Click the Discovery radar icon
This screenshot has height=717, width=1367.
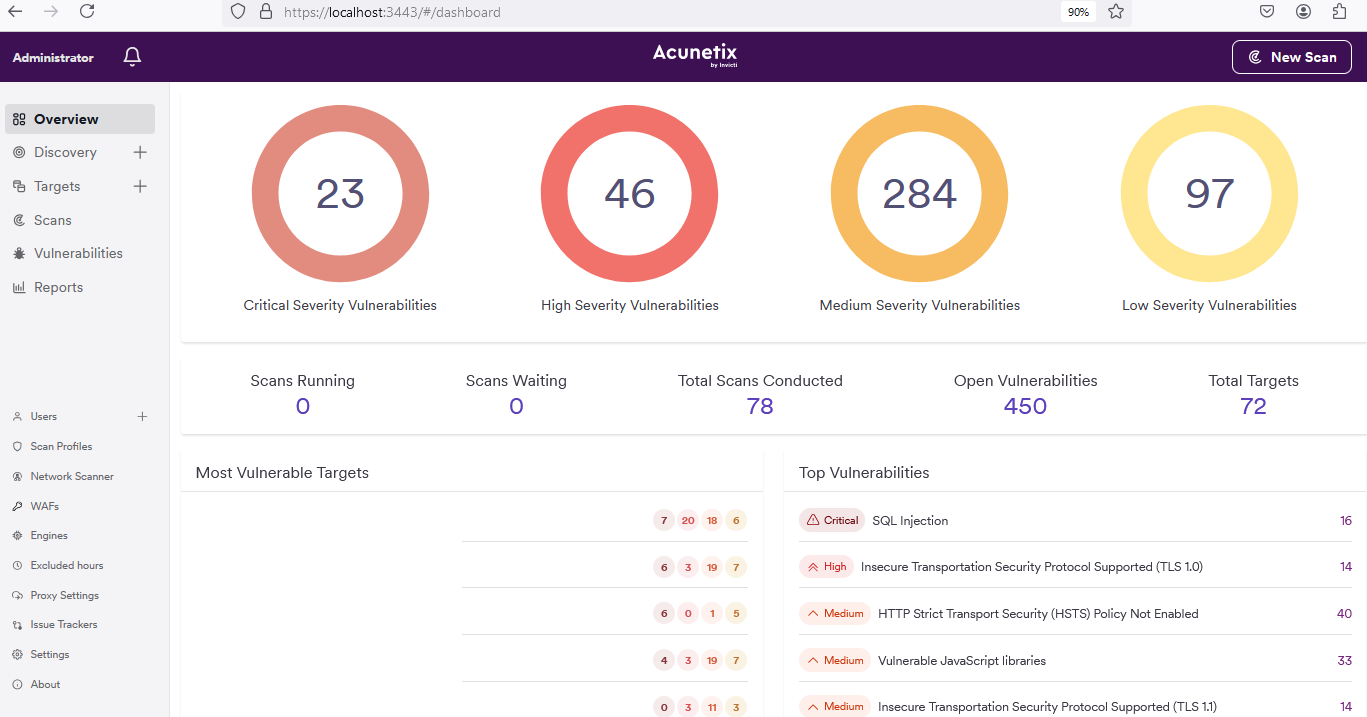(x=18, y=152)
